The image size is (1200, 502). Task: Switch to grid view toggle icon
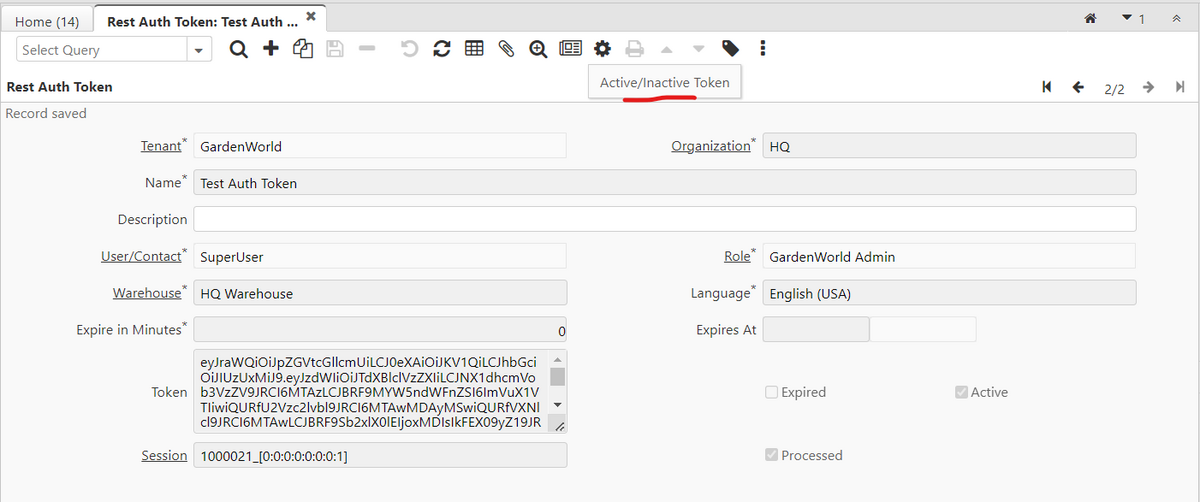pos(474,49)
